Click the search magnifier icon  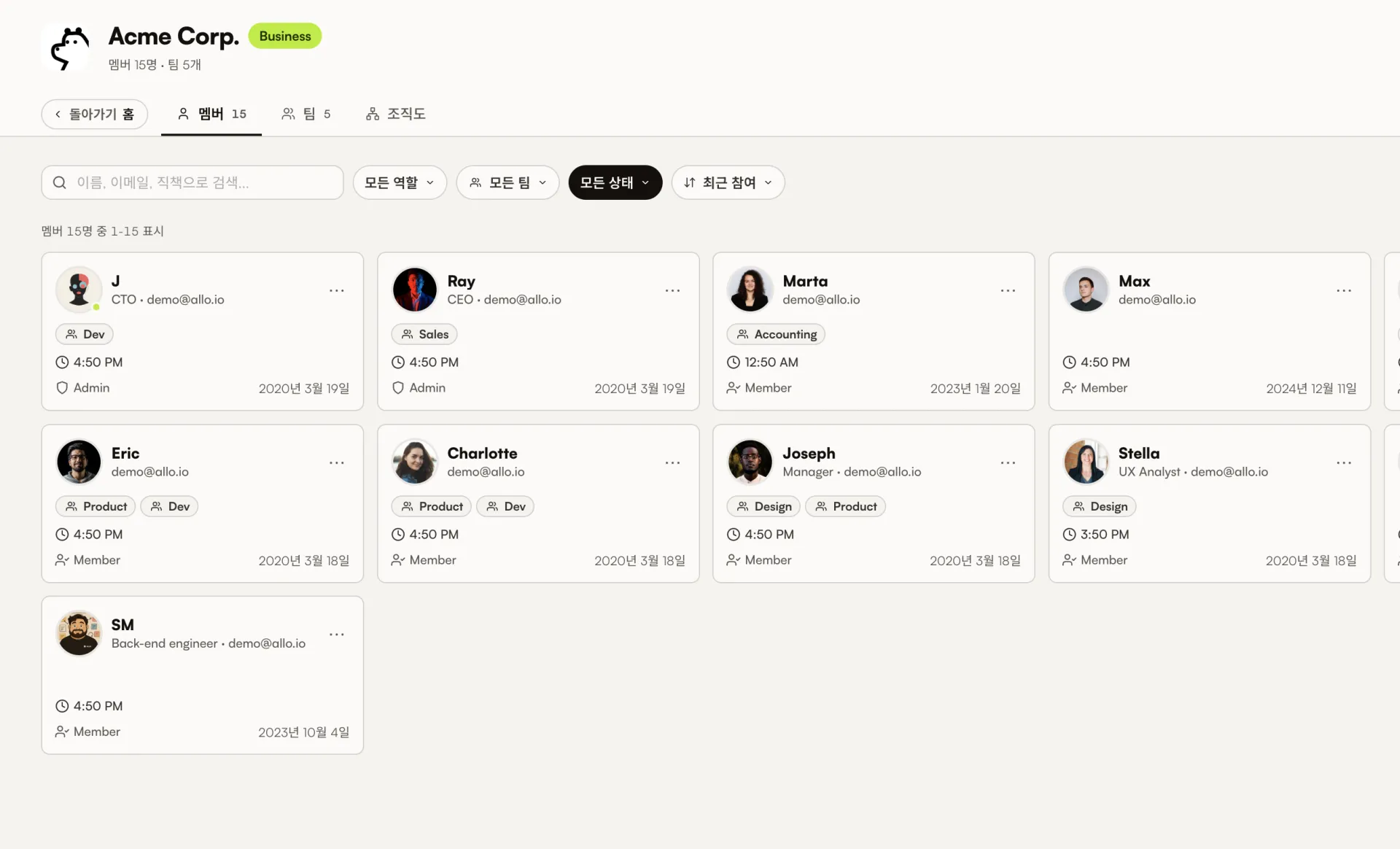pos(60,182)
